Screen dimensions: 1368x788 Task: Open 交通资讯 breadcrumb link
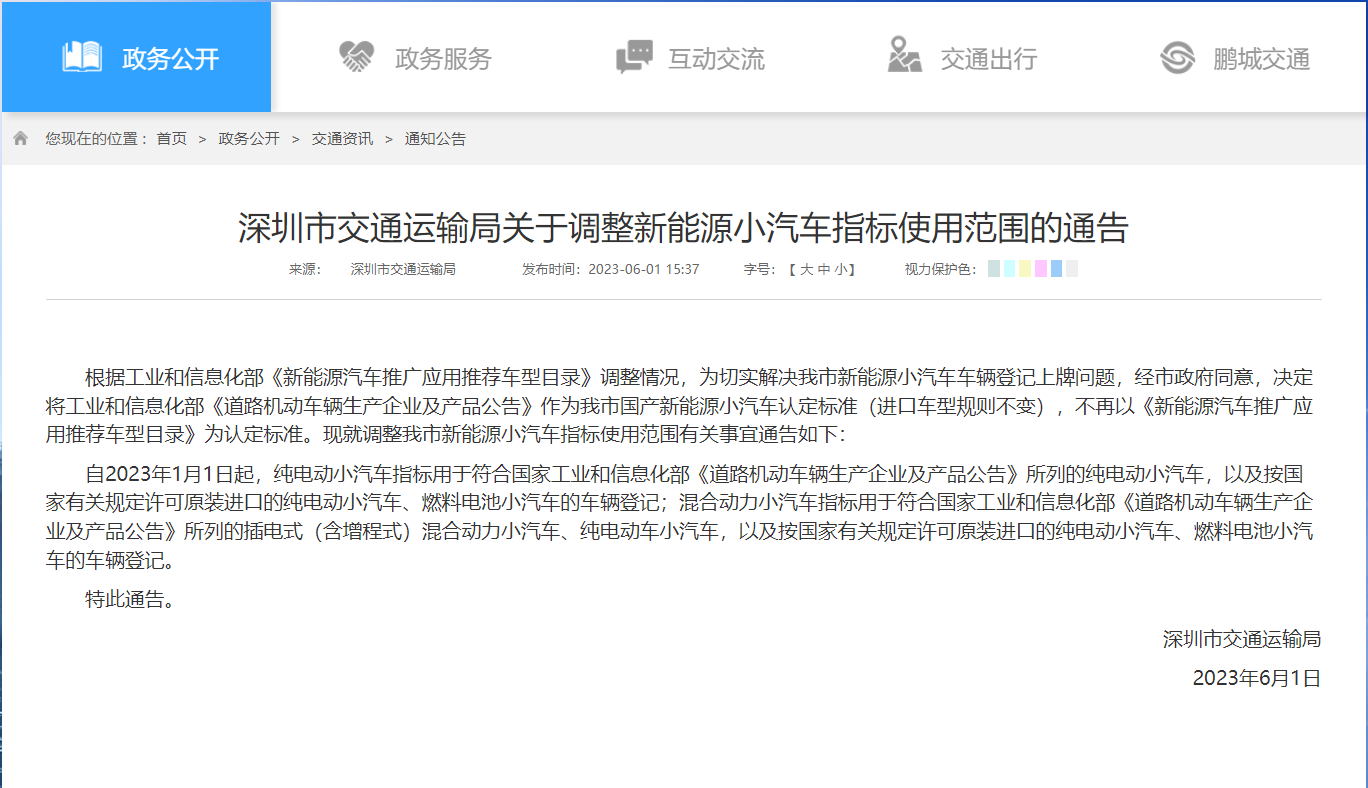(342, 139)
